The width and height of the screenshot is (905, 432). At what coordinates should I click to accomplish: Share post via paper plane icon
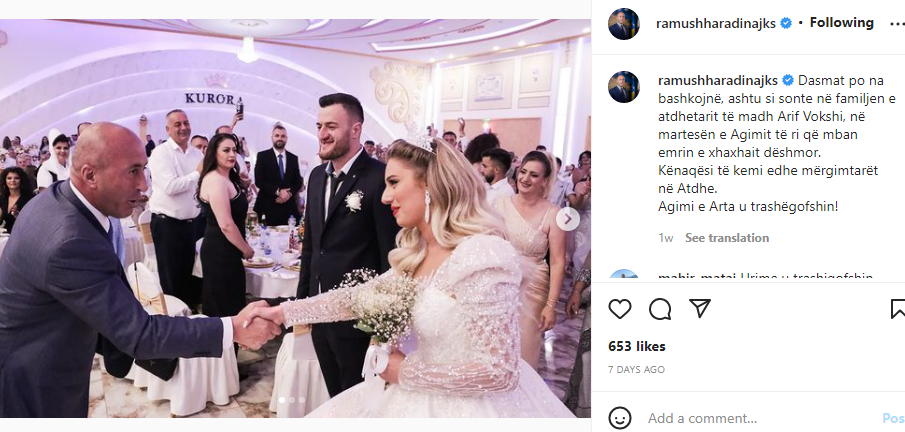(700, 308)
